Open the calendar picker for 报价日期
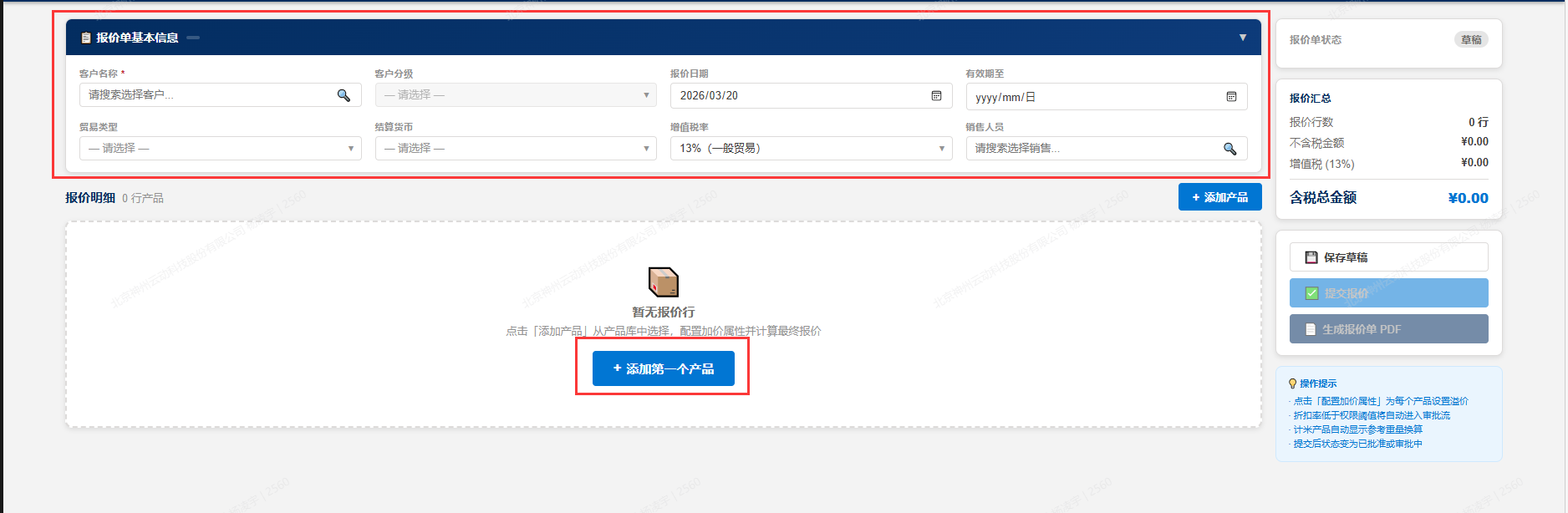Image resolution: width=1568 pixels, height=513 pixels. pos(936,95)
